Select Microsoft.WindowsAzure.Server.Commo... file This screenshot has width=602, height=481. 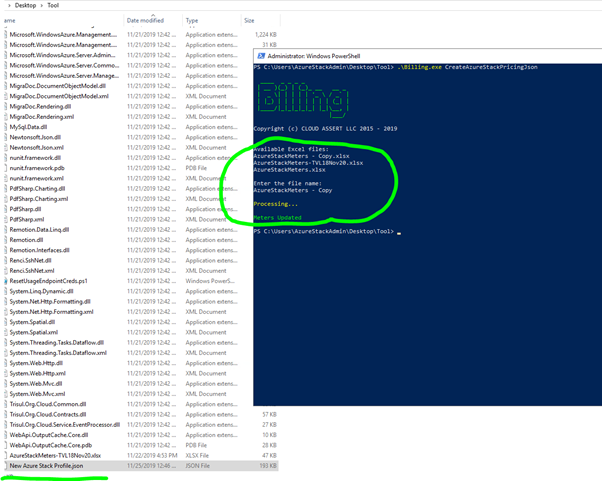(64, 65)
